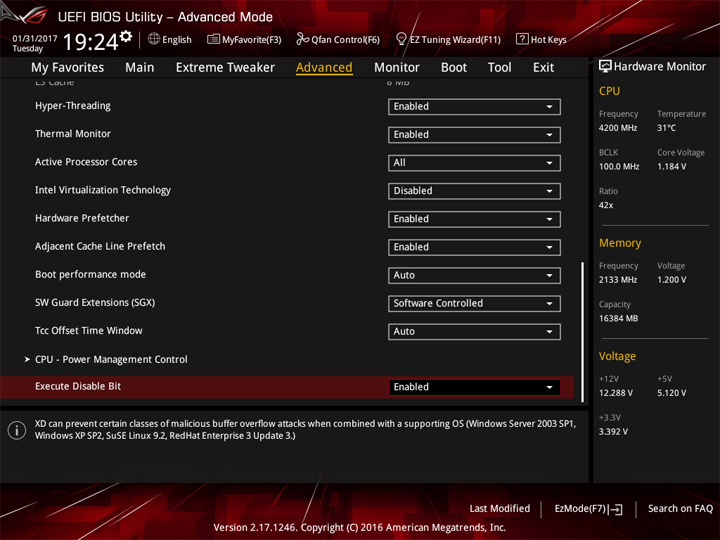Select Execute Disable Bit label
The image size is (720, 540).
[78, 386]
